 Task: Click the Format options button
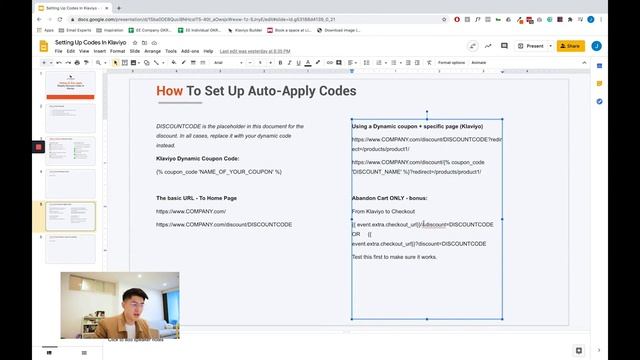coord(451,62)
